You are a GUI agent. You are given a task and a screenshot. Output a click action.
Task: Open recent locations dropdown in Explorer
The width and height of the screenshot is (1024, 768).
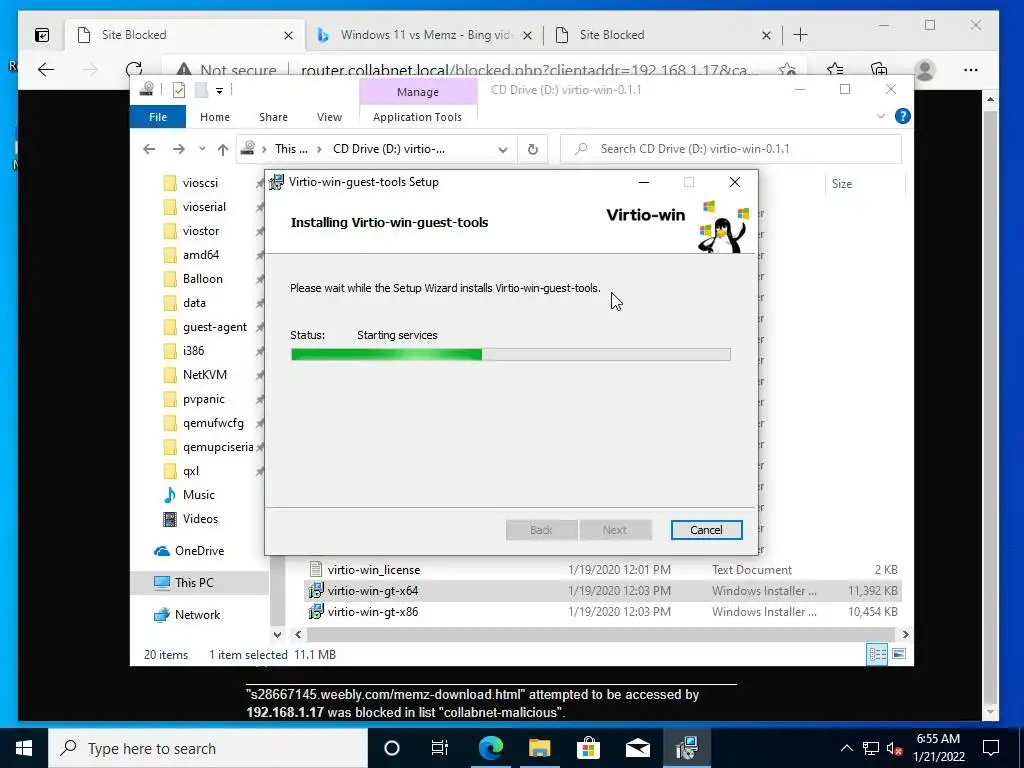coord(202,149)
